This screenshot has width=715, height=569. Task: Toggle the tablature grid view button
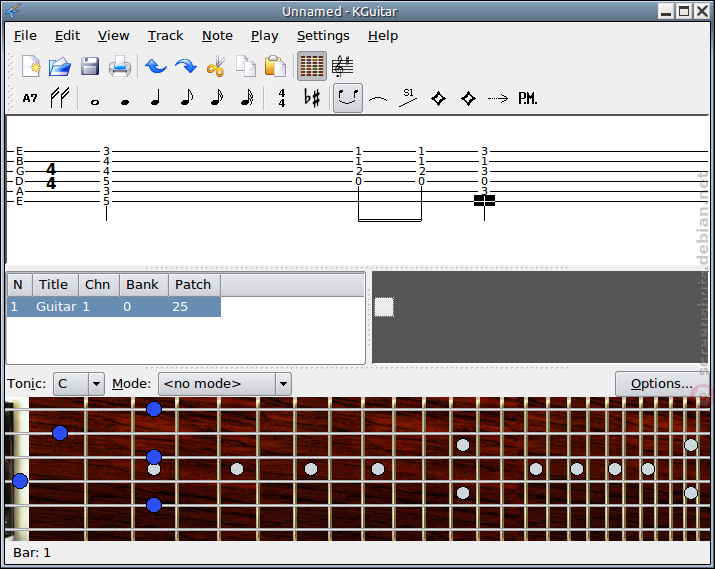point(312,67)
